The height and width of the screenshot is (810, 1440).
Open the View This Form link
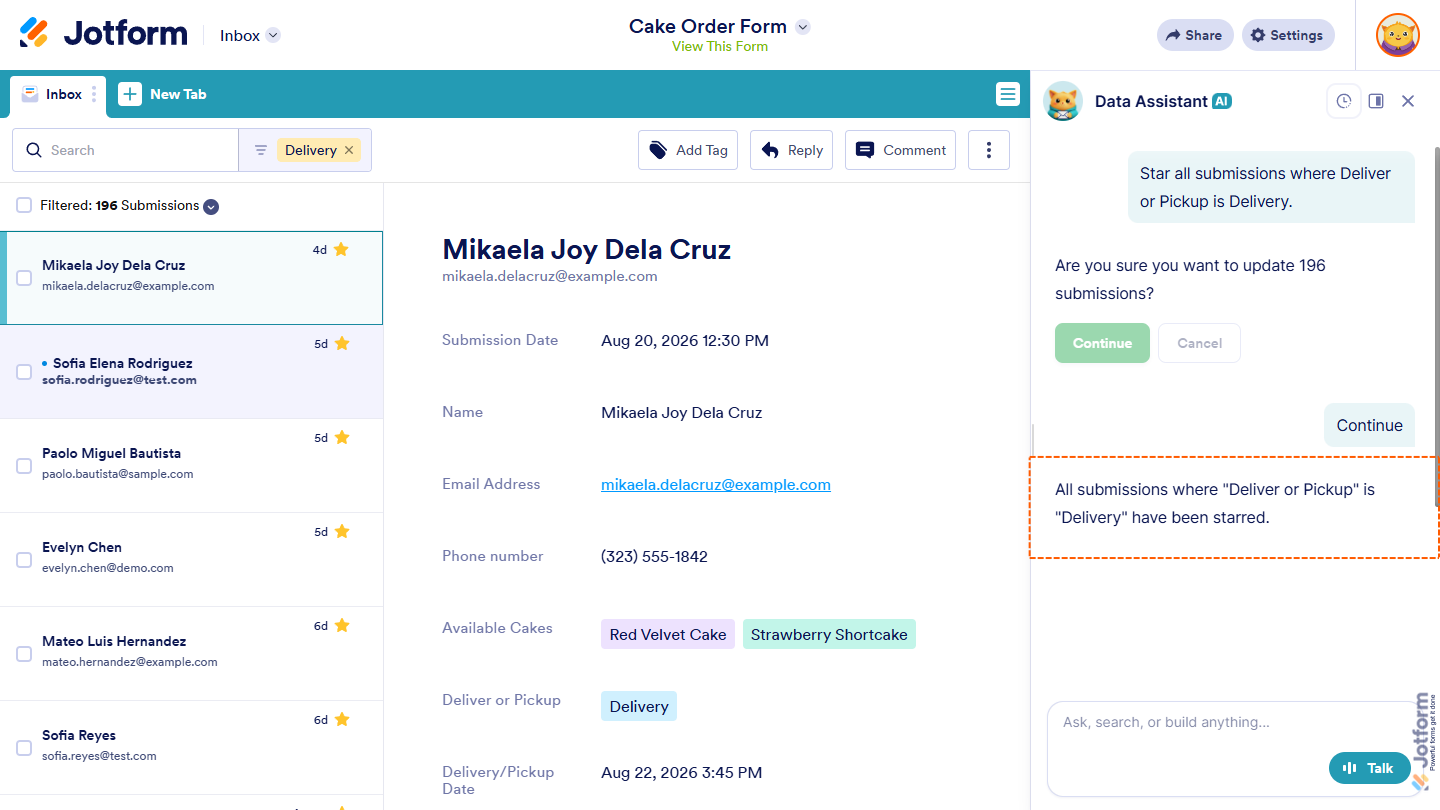(x=720, y=46)
